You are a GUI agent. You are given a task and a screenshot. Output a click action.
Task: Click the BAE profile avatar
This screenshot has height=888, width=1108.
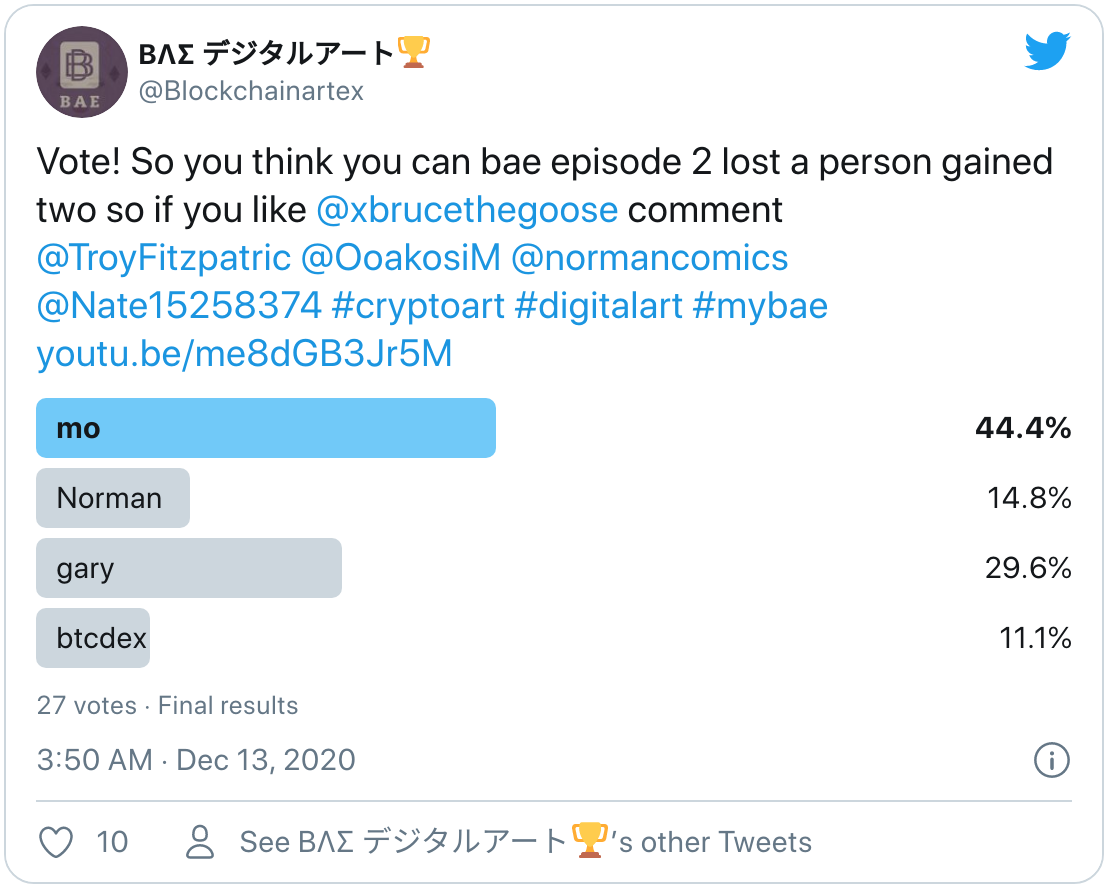point(82,72)
